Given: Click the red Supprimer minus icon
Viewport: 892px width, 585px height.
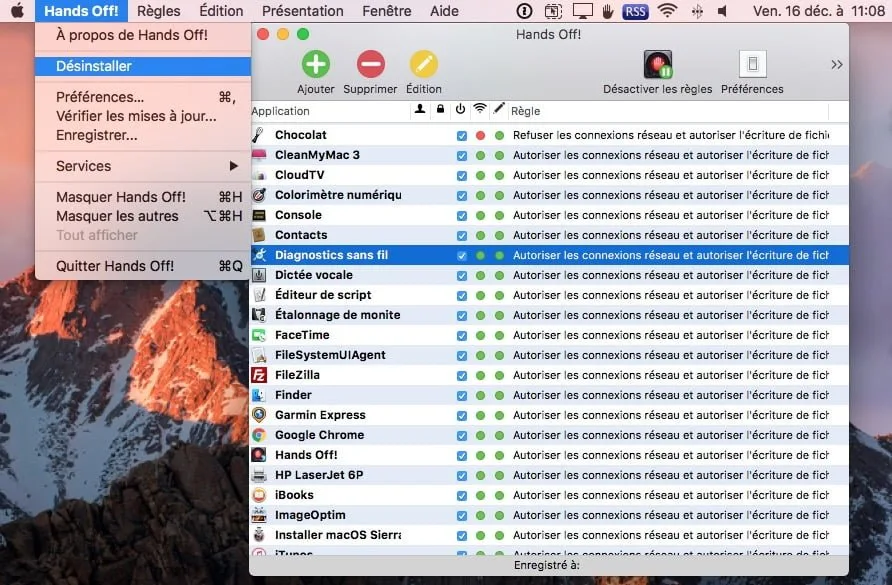Looking at the screenshot, I should [370, 64].
